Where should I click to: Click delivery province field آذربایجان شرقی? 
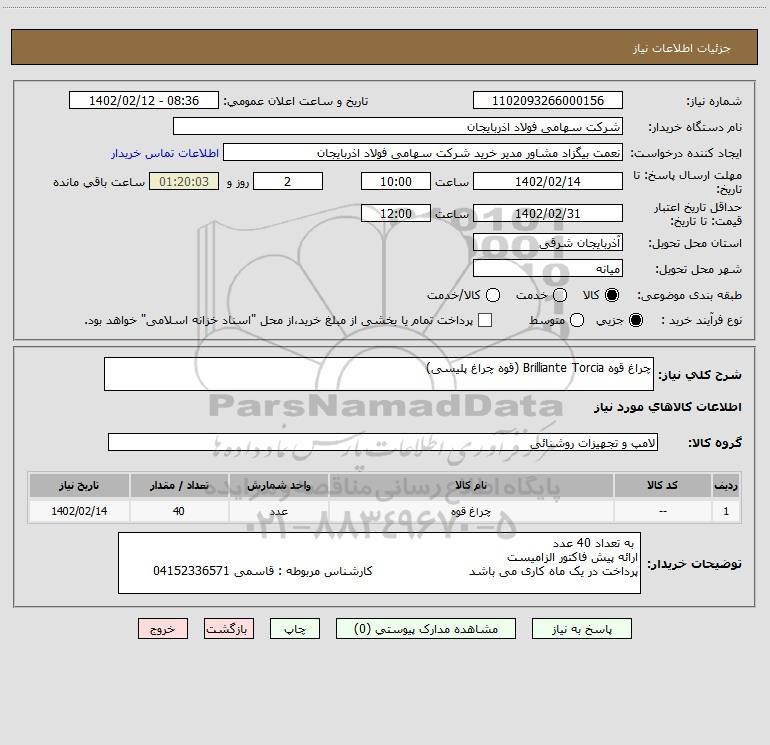tap(548, 242)
